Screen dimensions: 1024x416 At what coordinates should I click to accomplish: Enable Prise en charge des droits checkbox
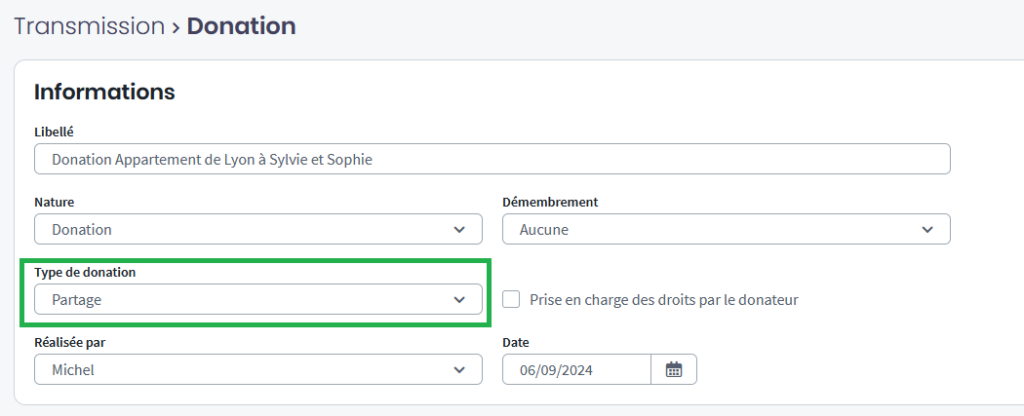point(512,299)
